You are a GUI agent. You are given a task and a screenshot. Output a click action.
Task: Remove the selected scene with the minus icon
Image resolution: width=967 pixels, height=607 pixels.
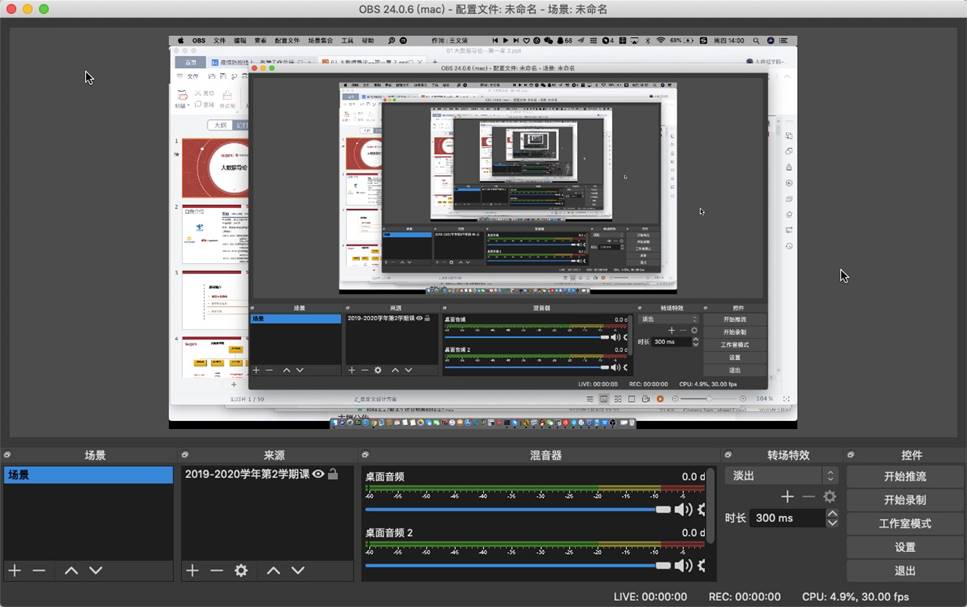click(x=39, y=570)
